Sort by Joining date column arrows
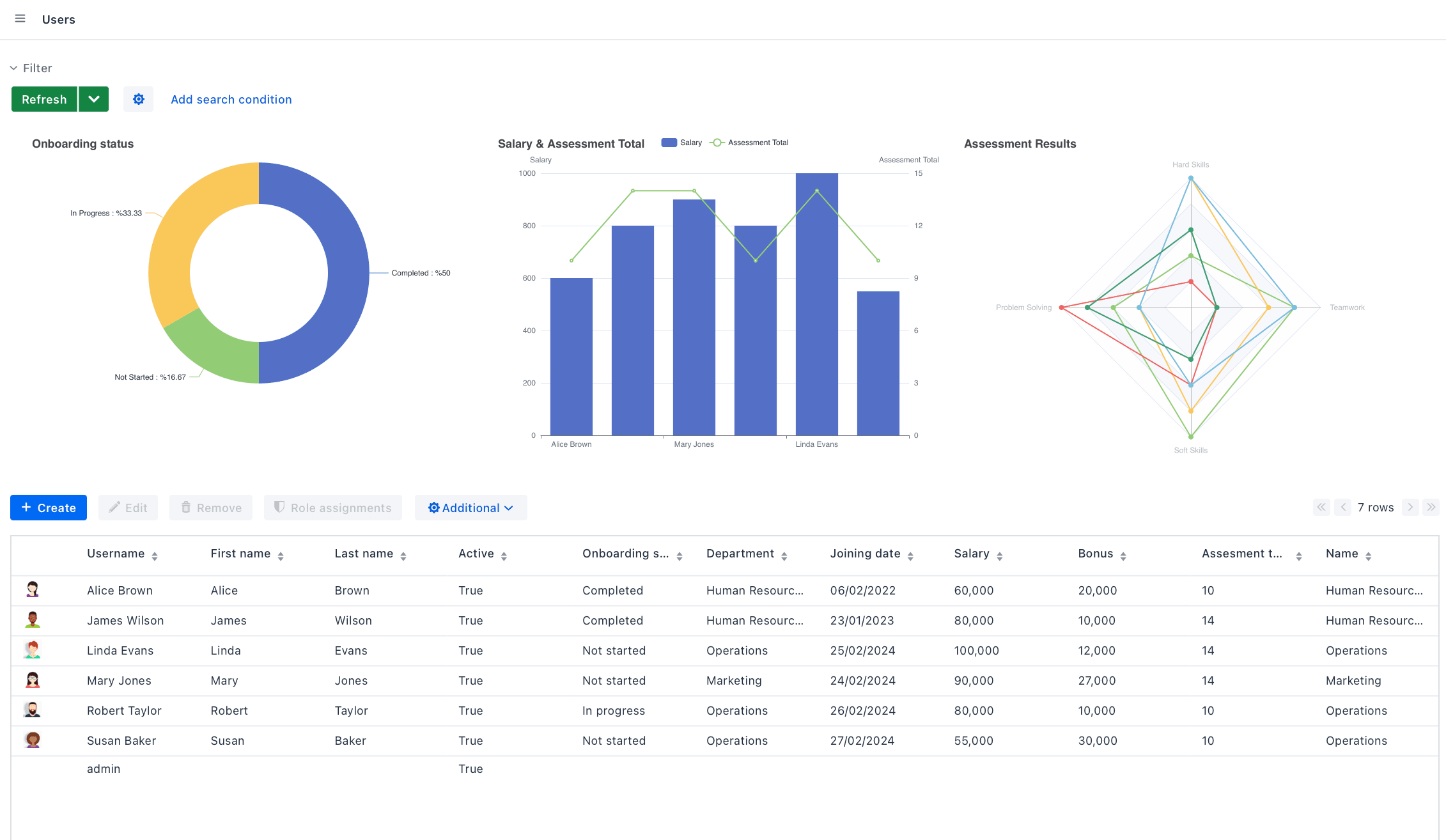This screenshot has width=1446, height=840. pyautogui.click(x=910, y=556)
